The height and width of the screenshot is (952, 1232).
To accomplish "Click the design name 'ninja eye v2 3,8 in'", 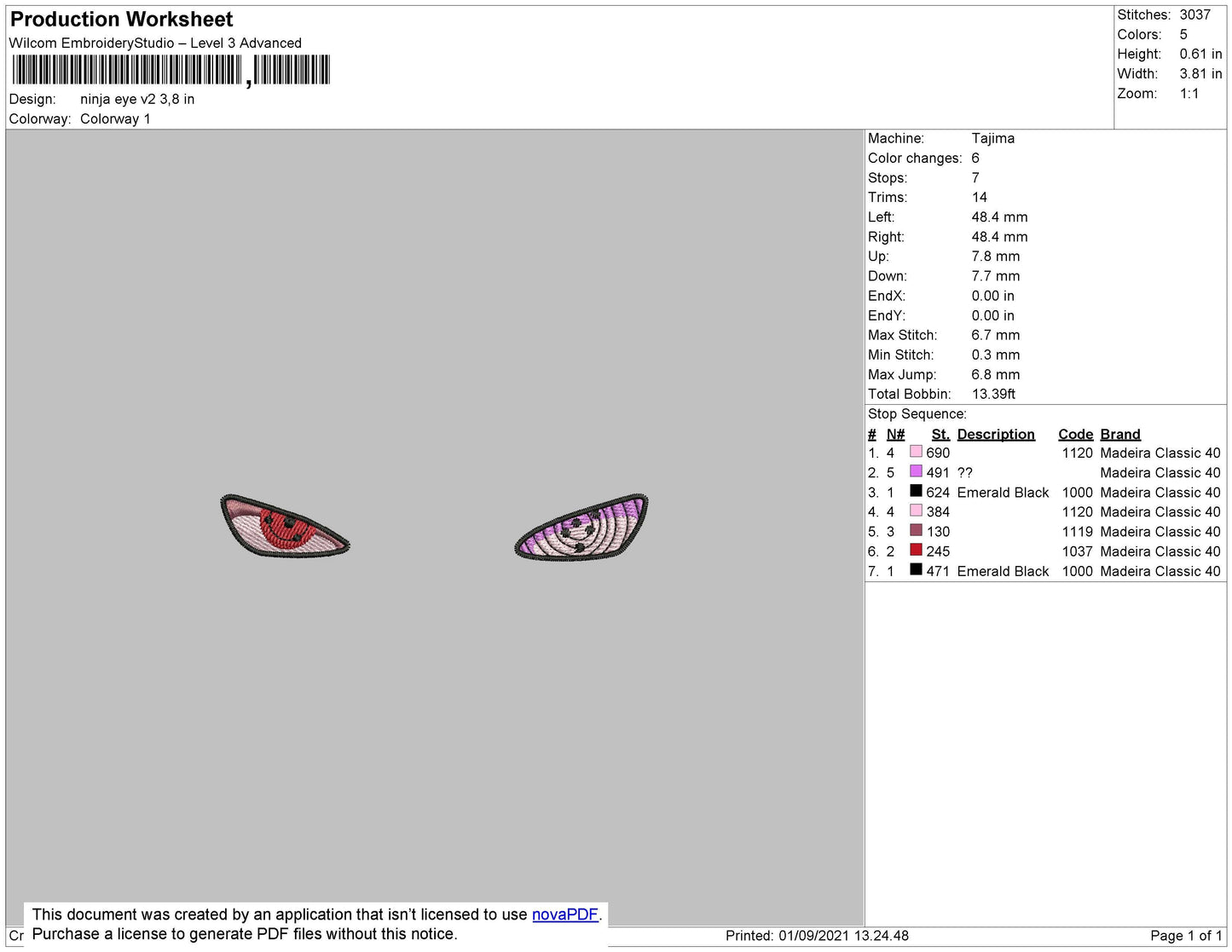I will (137, 99).
